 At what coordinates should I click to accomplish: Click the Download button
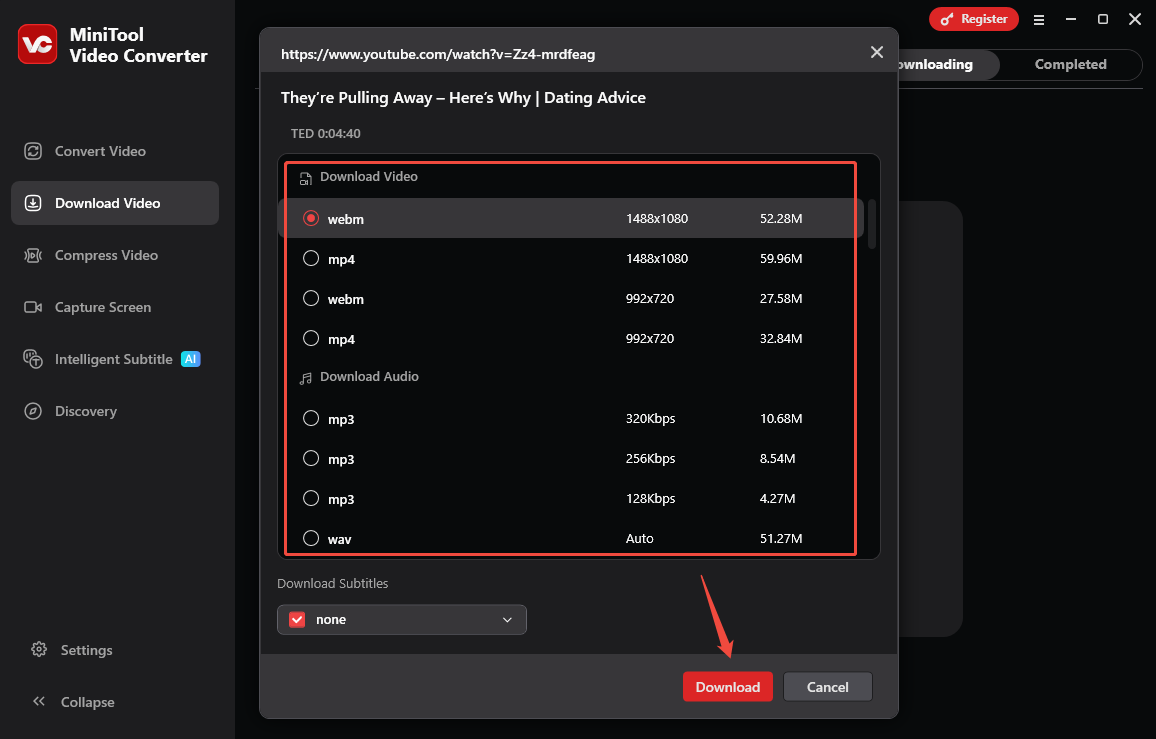click(727, 687)
